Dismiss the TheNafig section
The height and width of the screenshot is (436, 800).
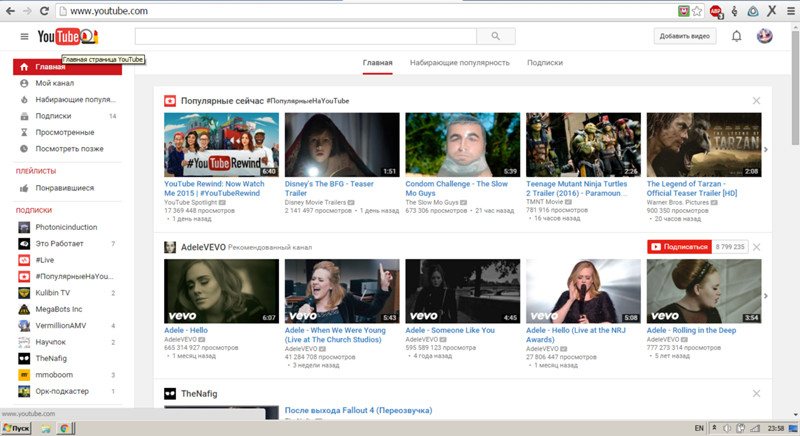point(756,394)
